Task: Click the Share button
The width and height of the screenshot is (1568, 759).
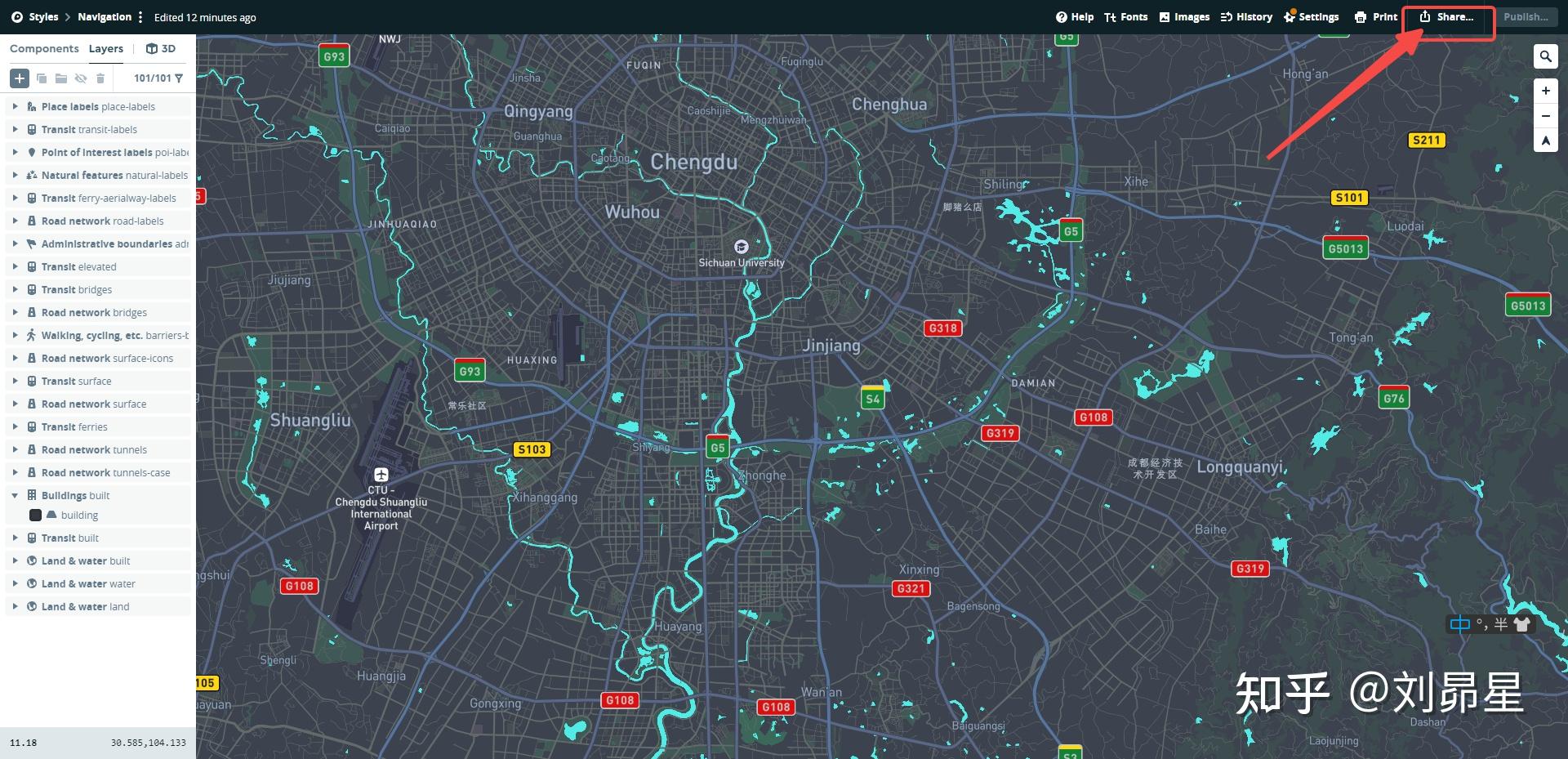Action: tap(1445, 16)
